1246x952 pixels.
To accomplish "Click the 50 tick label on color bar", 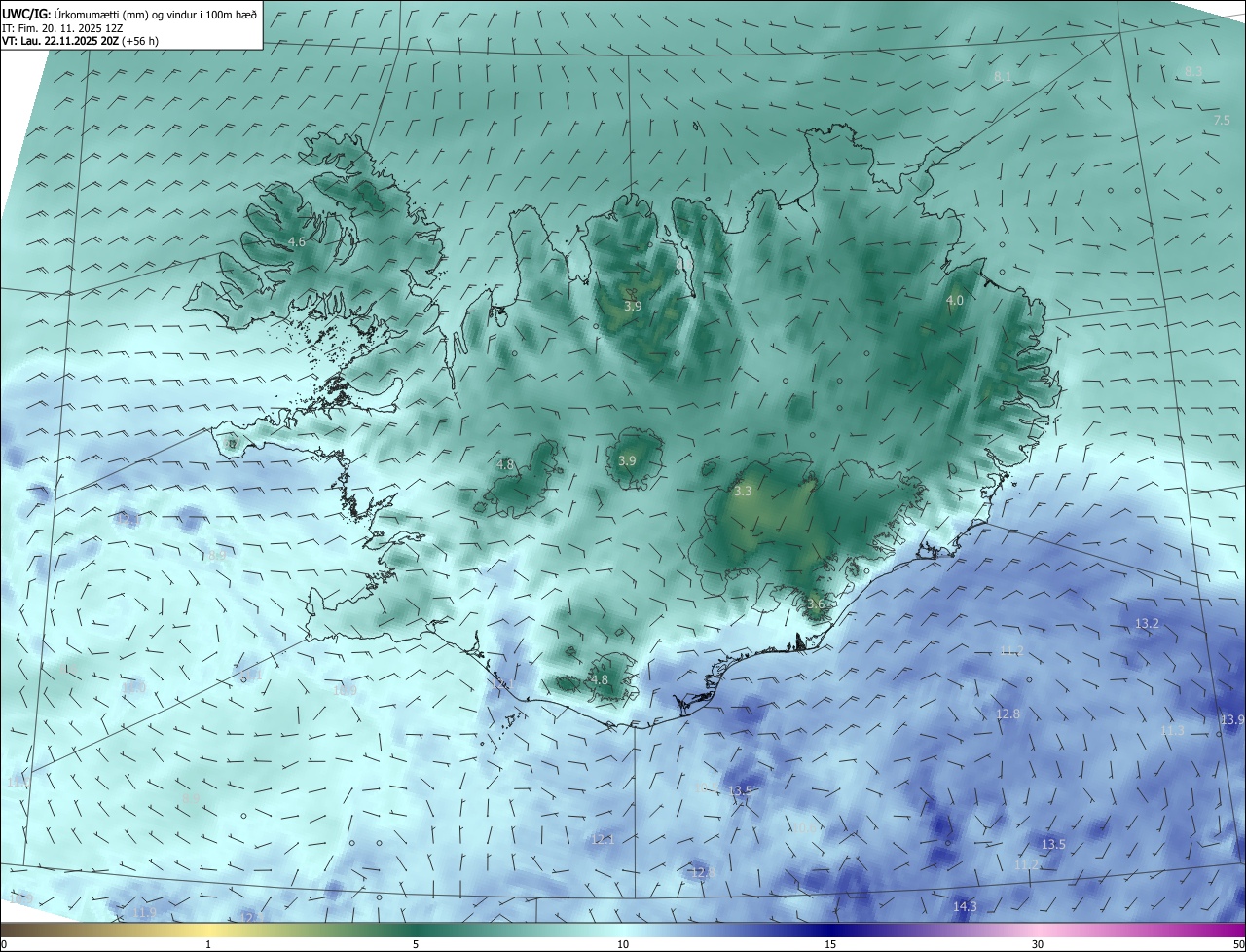I will (1238, 945).
